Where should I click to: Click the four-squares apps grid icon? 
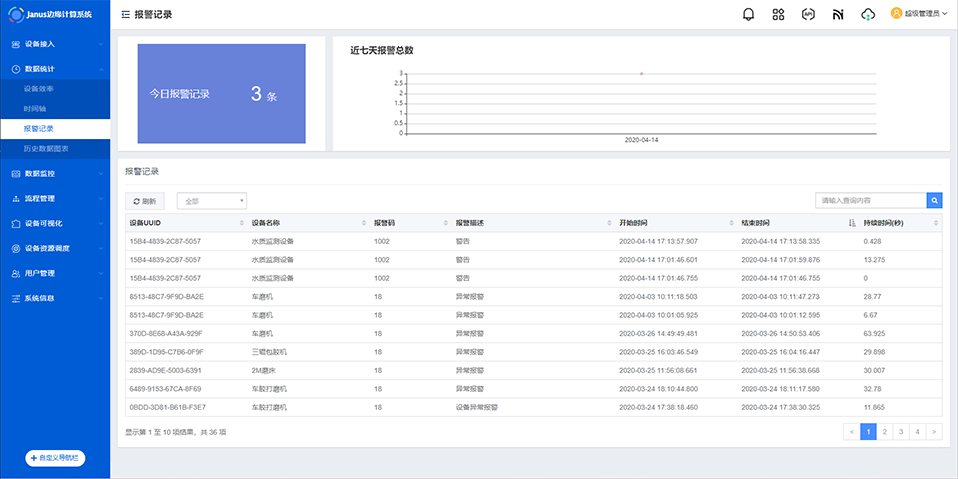(x=778, y=14)
